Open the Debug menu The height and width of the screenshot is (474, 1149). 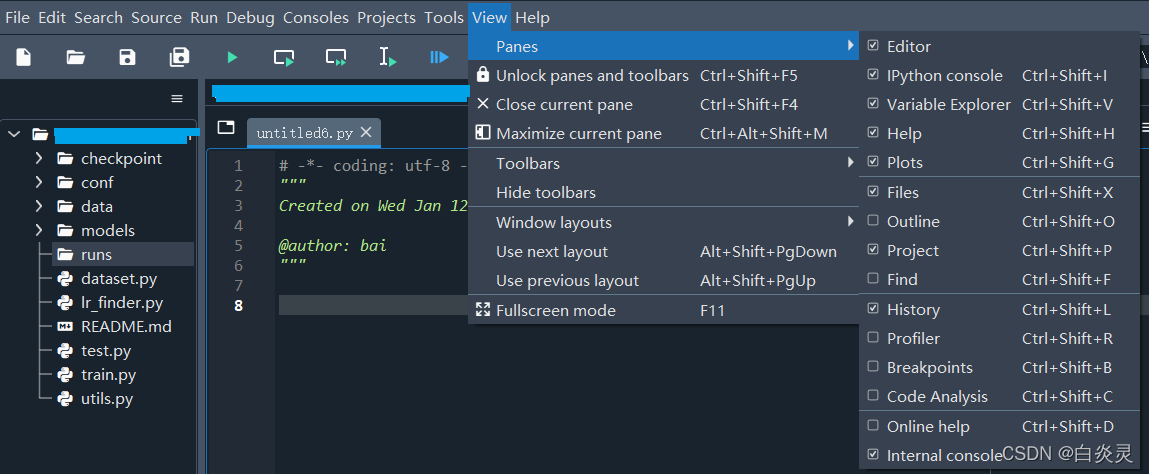[x=250, y=17]
